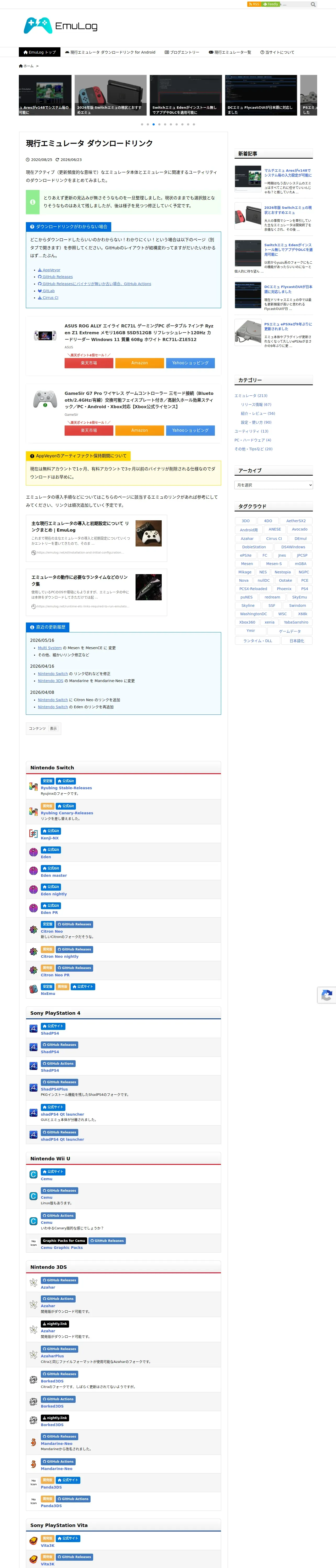
Task: Click the Ryubing Canary-Releases emulator icon
Action: 33,811
